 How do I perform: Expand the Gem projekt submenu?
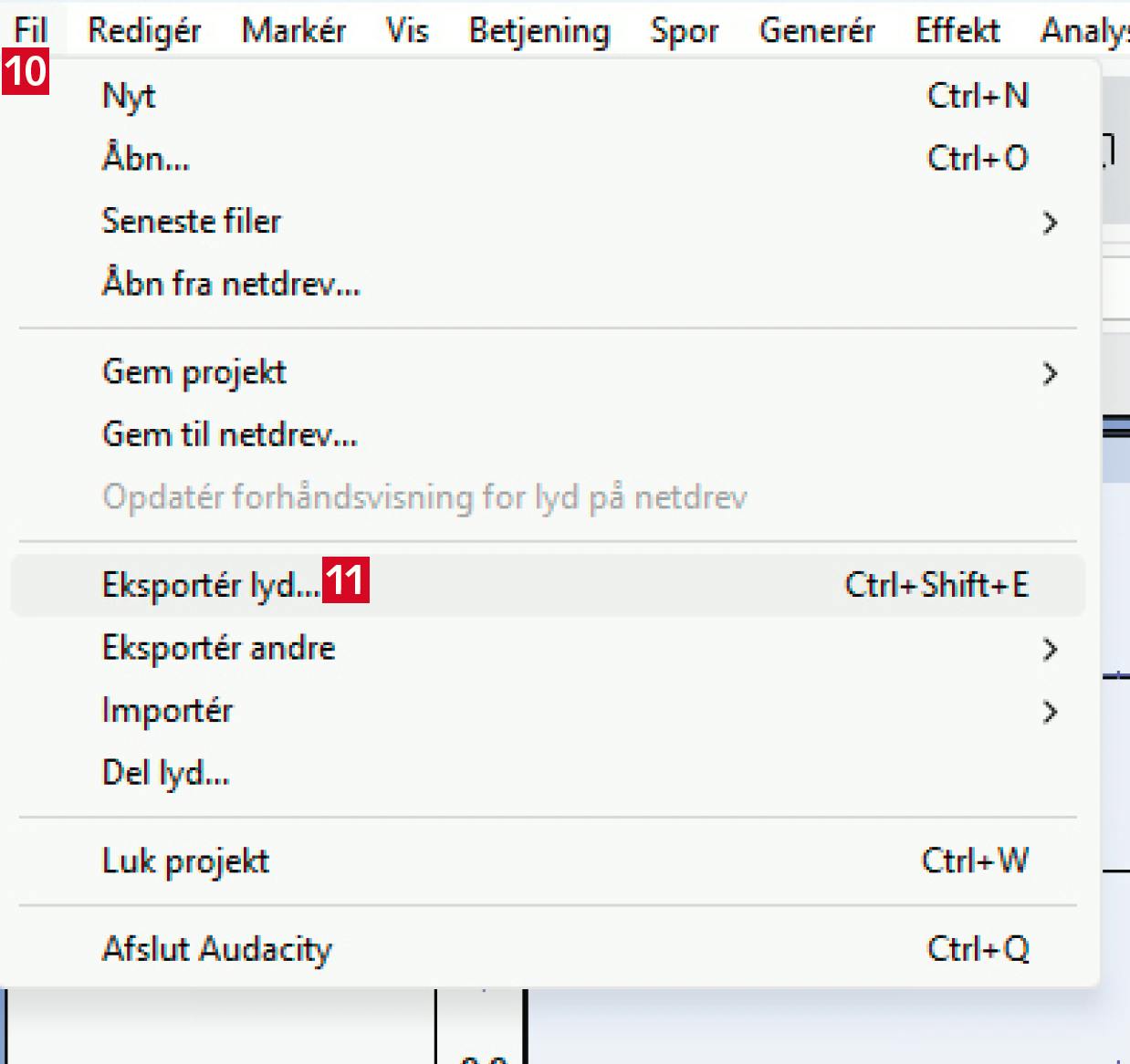(194, 372)
